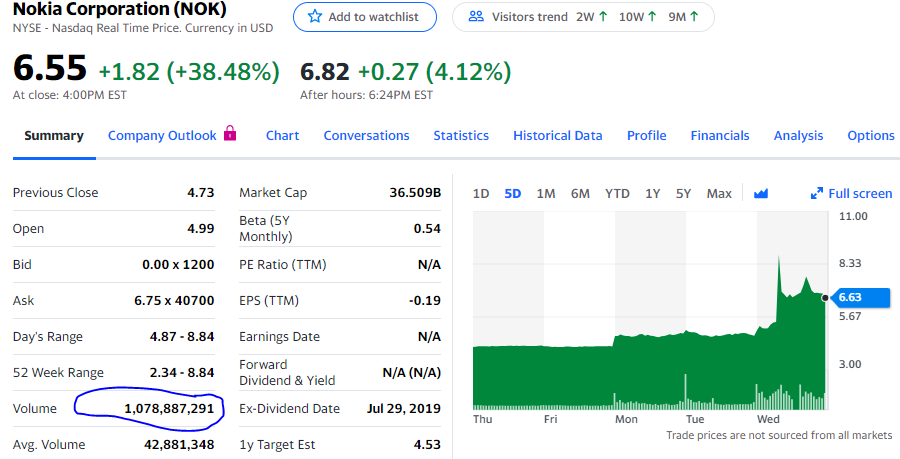Click the visitors trend people icon
Viewport: 900px width, 459px height.
(476, 17)
